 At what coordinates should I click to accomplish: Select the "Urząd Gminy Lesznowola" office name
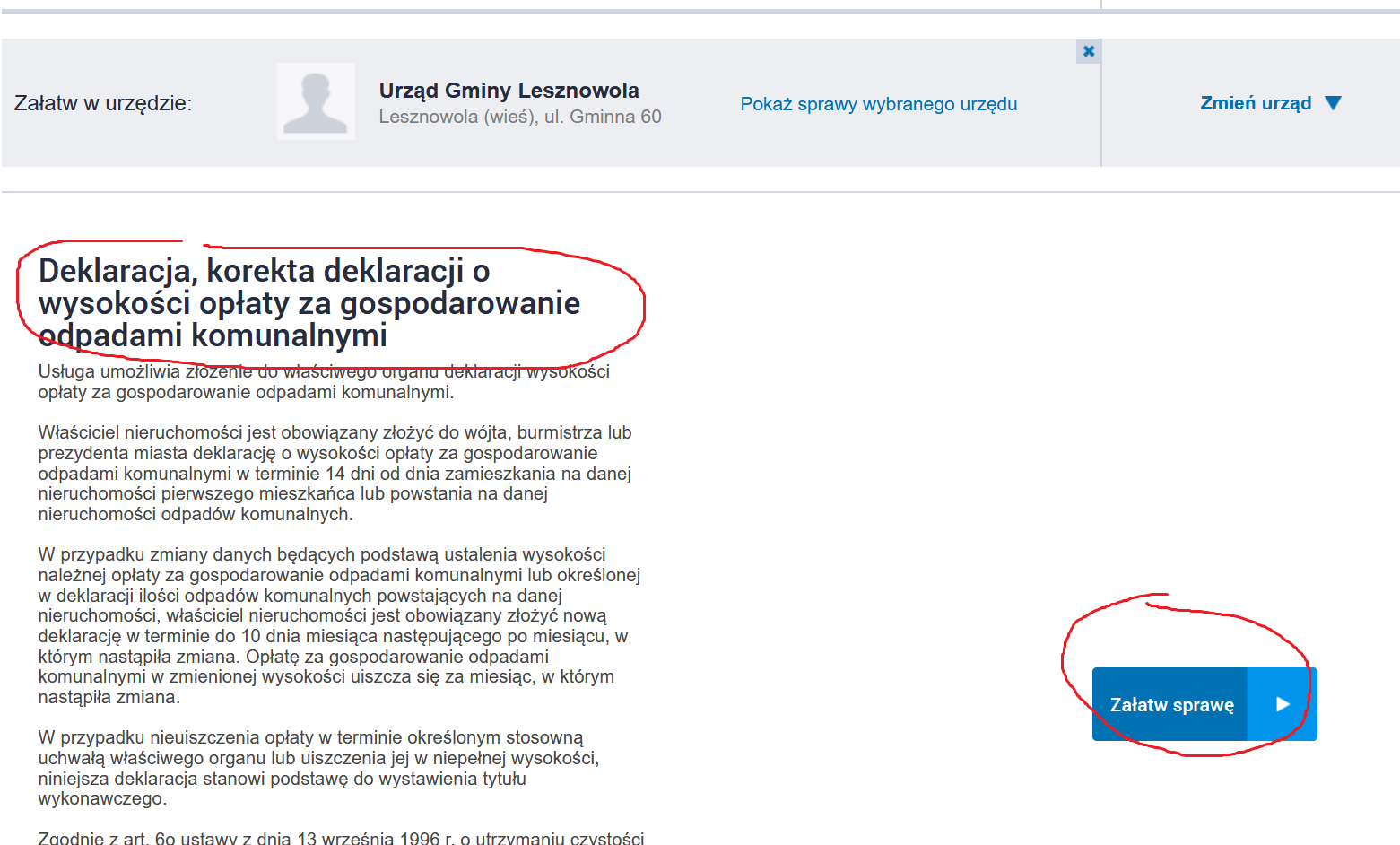[509, 91]
